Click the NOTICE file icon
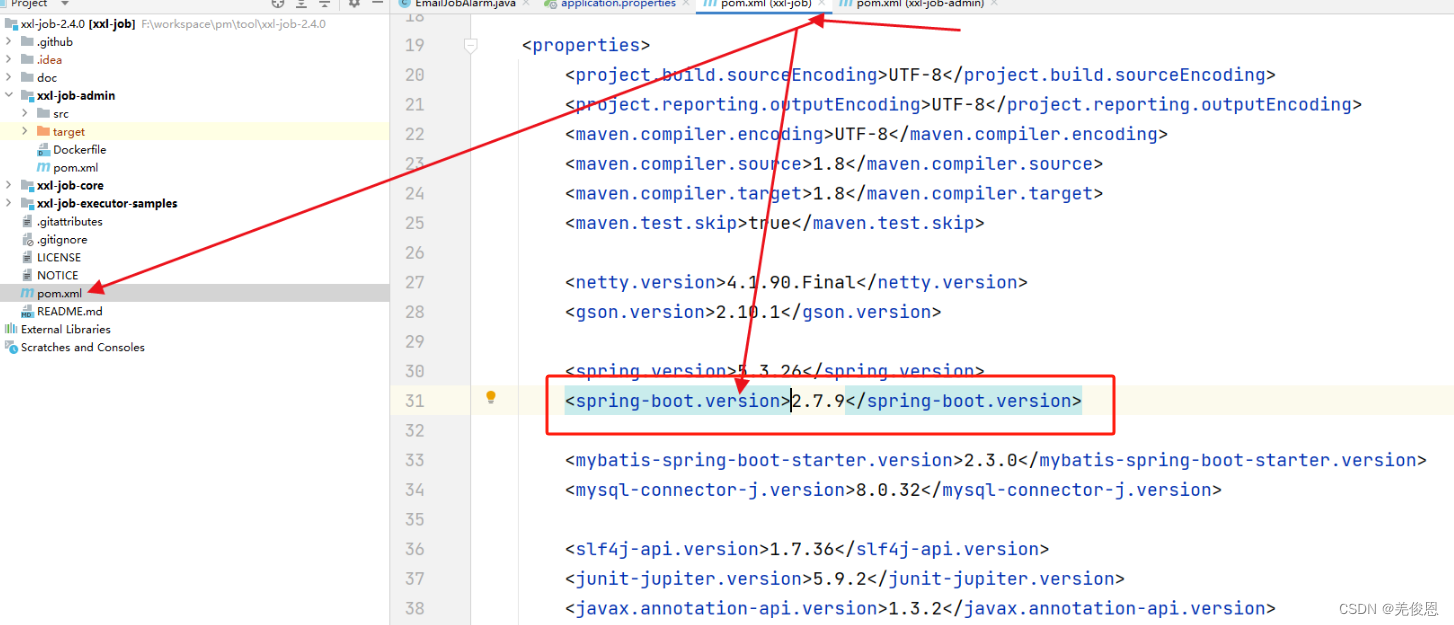 click(x=27, y=276)
